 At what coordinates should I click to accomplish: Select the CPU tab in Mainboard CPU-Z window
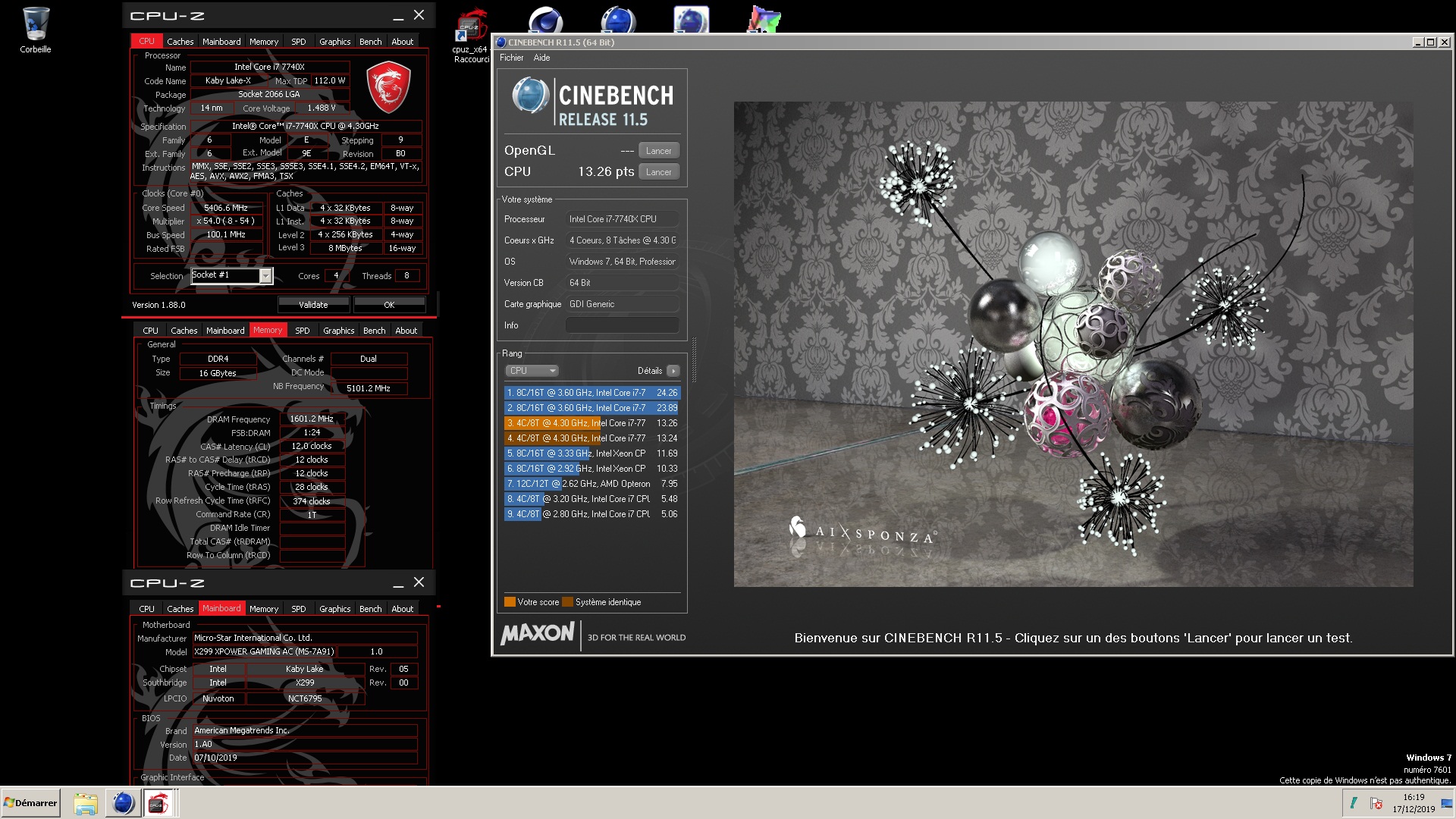pos(146,609)
